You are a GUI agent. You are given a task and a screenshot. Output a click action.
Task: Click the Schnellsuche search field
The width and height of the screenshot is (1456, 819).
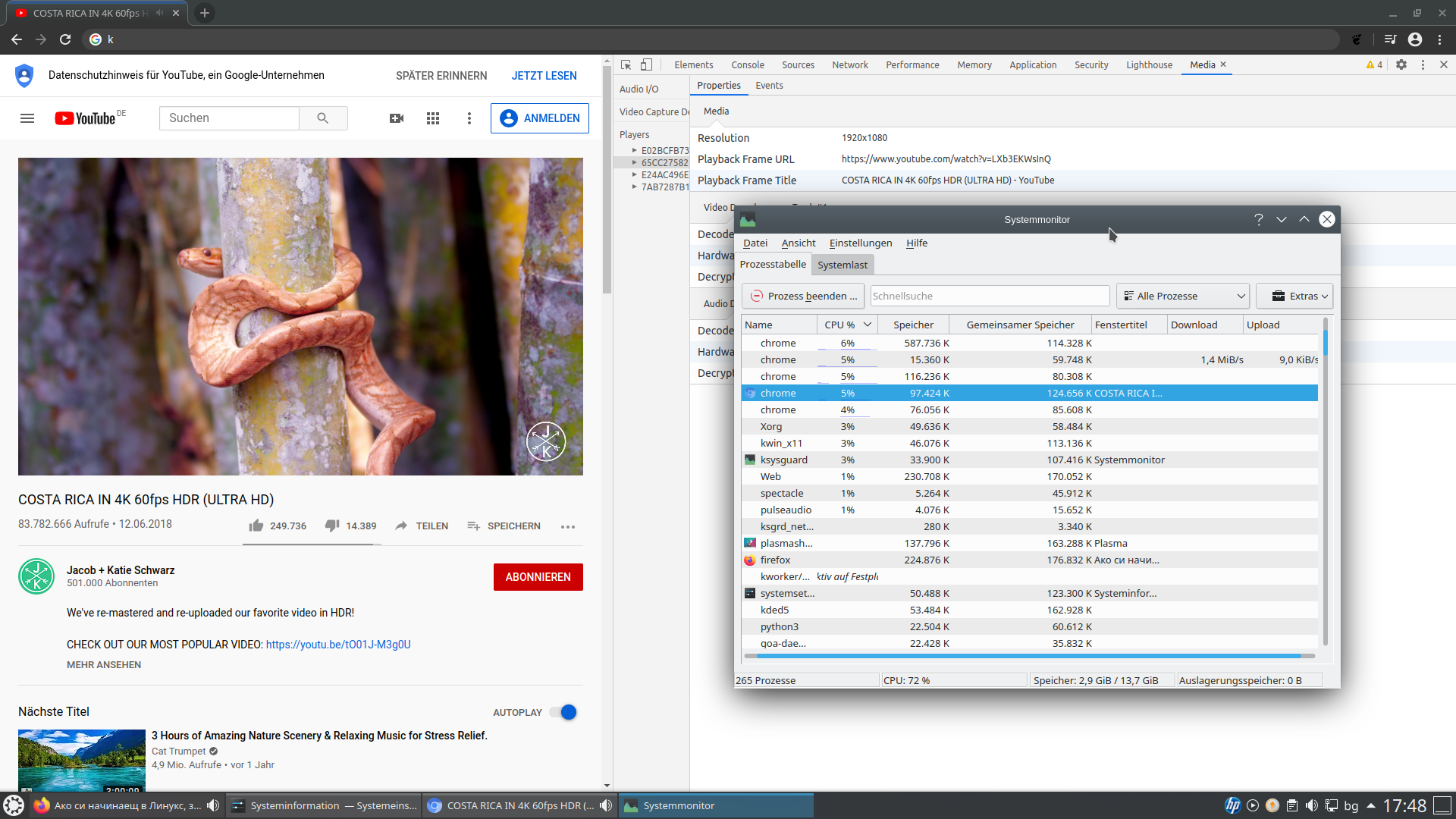click(x=990, y=296)
